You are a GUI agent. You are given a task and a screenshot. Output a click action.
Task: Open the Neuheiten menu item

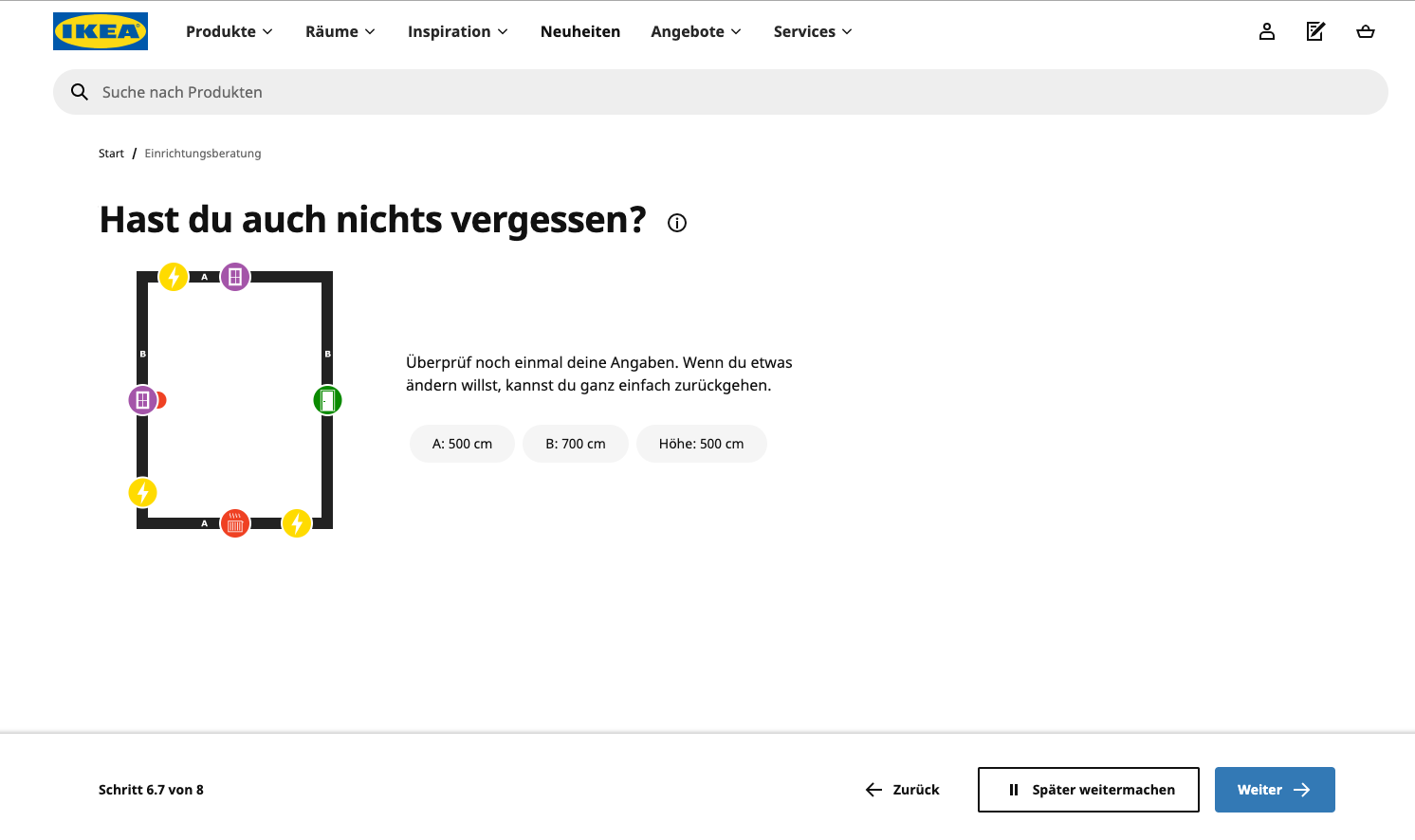(580, 31)
